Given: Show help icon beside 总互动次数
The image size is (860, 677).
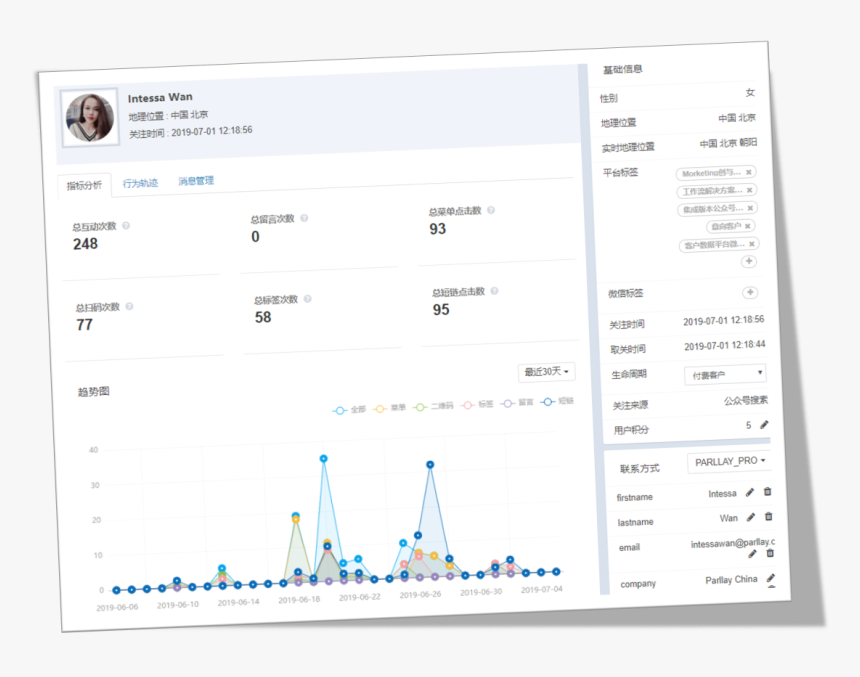Looking at the screenshot, I should tap(126, 225).
